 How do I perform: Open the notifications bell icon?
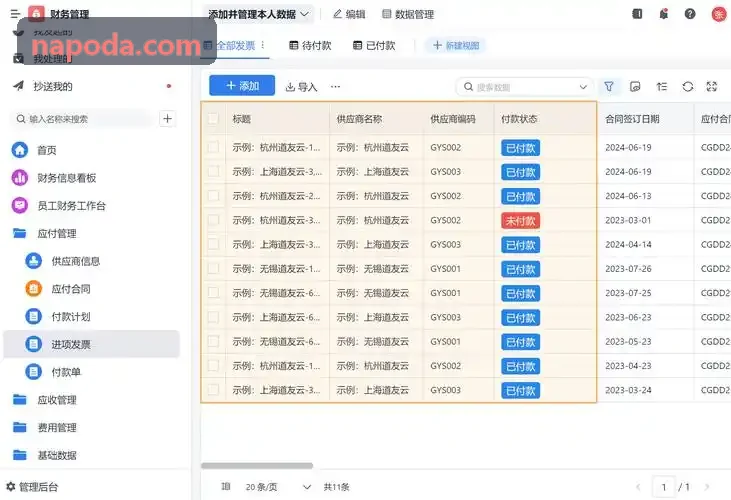pos(664,14)
